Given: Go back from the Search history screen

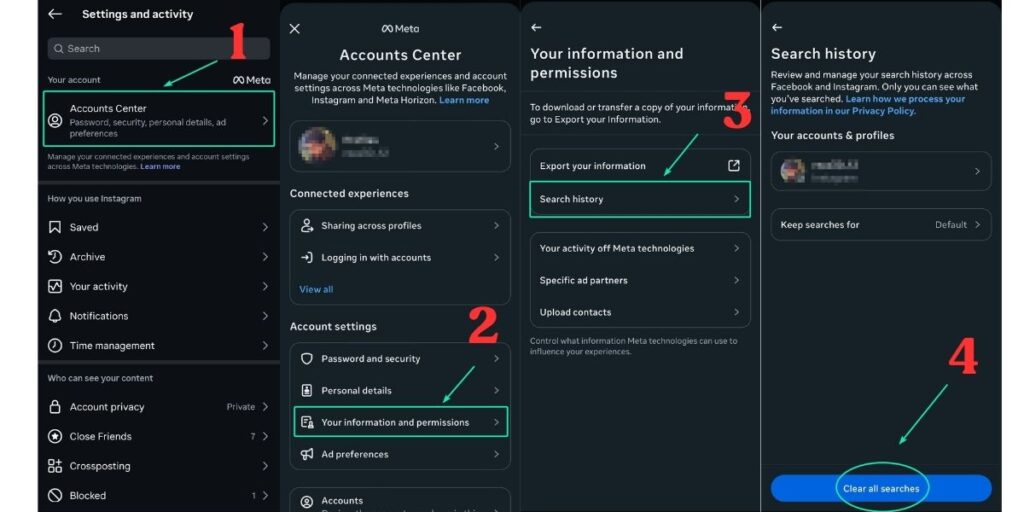Looking at the screenshot, I should tap(777, 28).
